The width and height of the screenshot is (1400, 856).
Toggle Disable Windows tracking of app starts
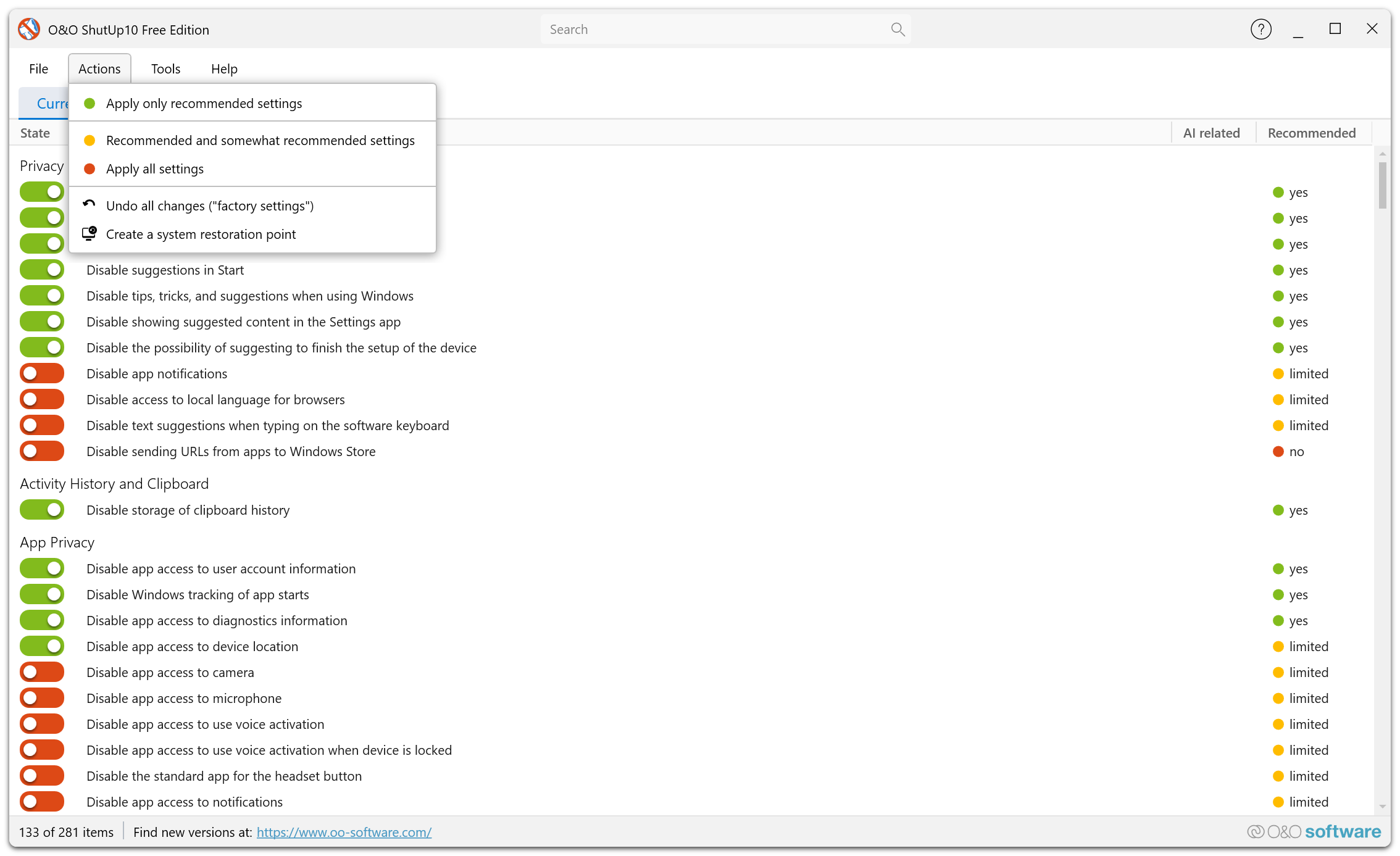pos(42,594)
